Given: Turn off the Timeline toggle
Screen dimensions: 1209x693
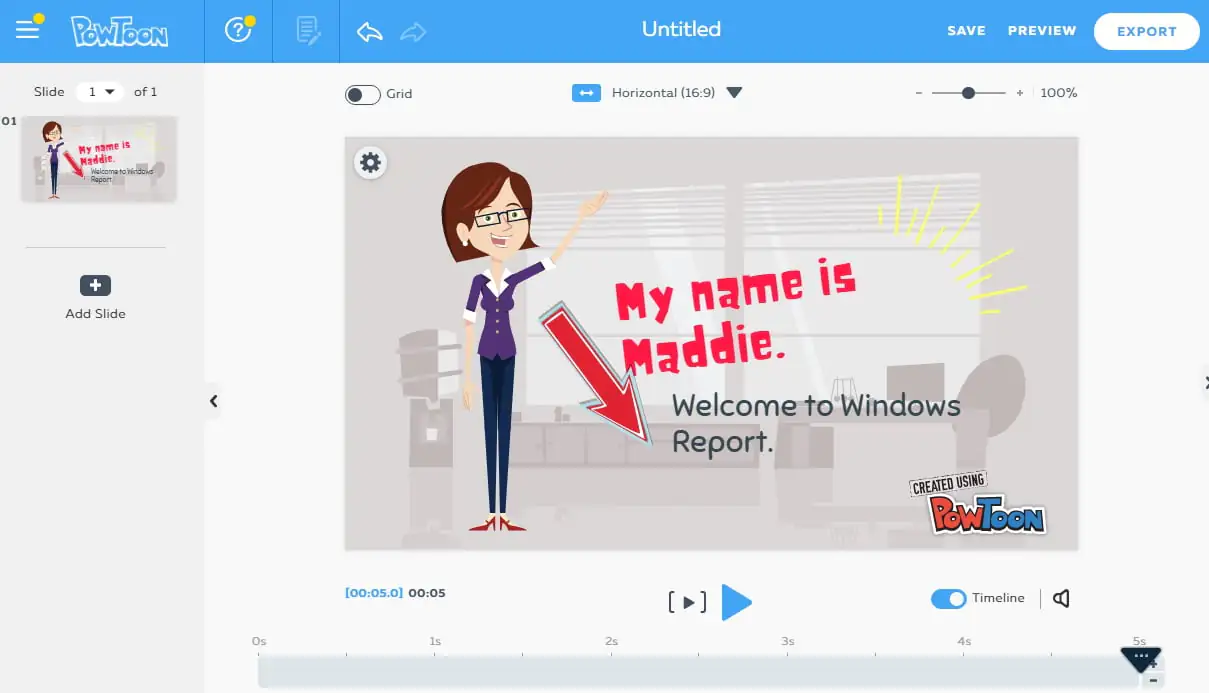Looking at the screenshot, I should pos(949,598).
